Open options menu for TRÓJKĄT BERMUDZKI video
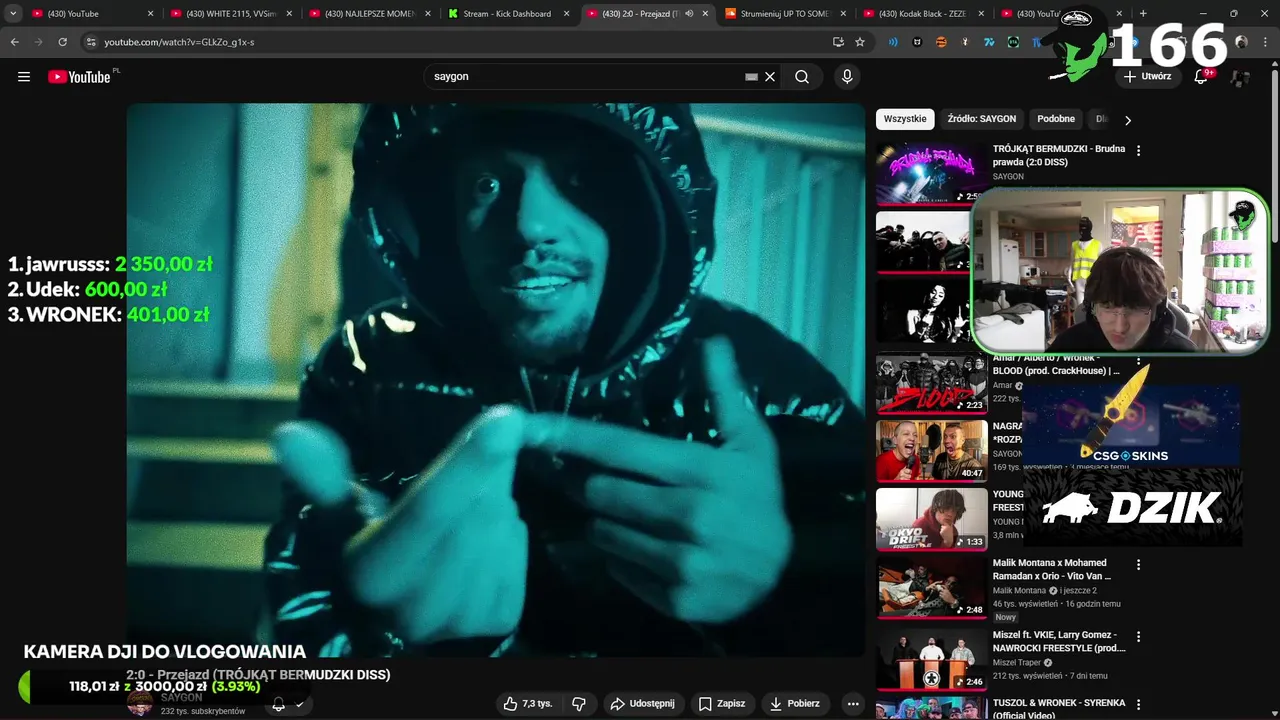Image resolution: width=1280 pixels, height=720 pixels. point(1138,151)
